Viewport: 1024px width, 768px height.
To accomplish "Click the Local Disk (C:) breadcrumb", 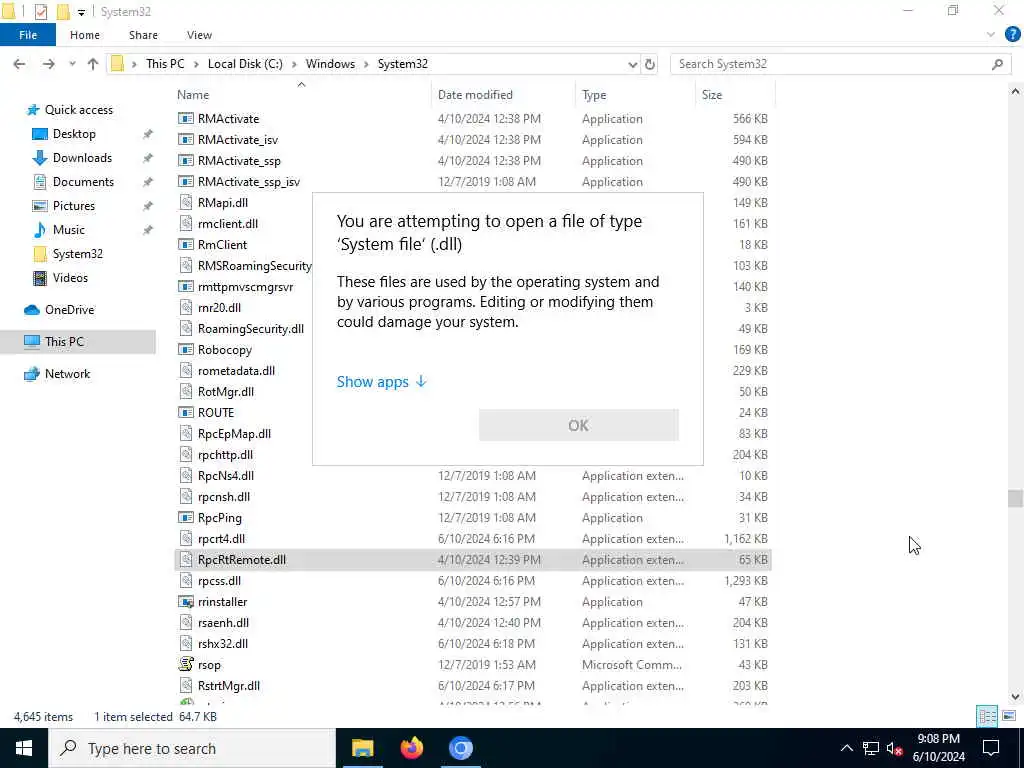I will tap(245, 64).
